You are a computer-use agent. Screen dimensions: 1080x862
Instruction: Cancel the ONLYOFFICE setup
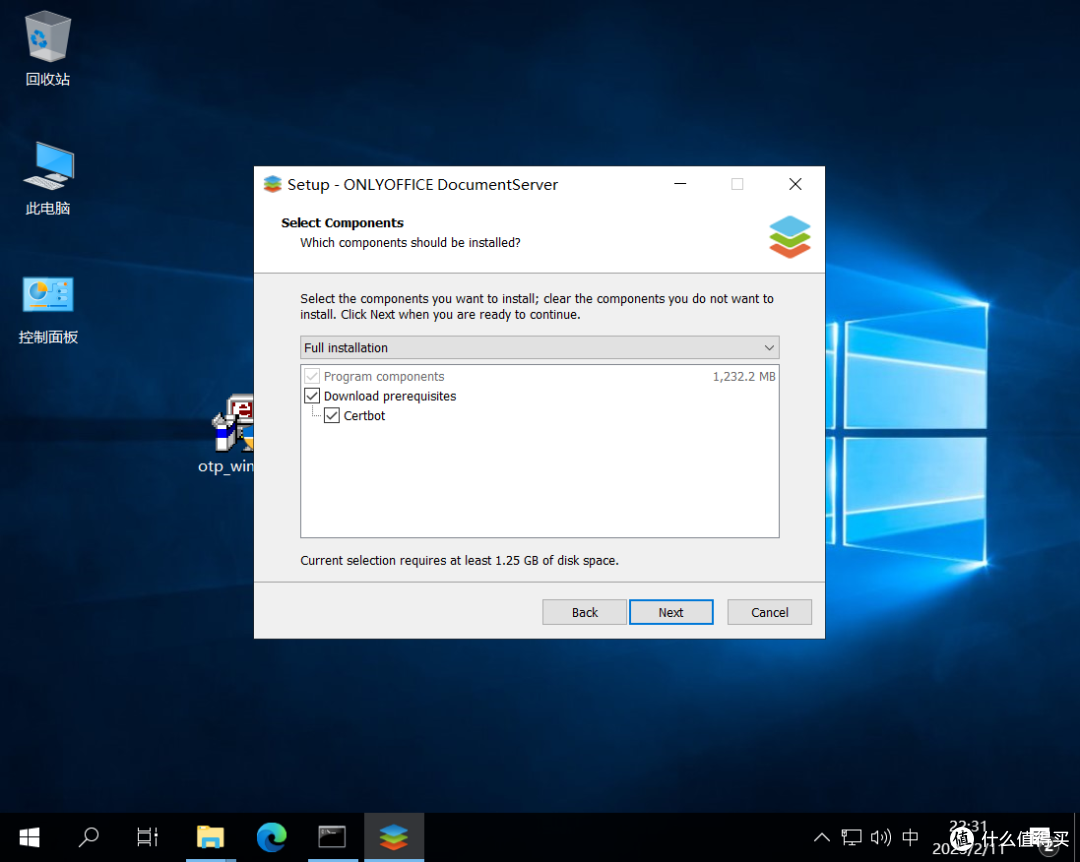(x=769, y=612)
